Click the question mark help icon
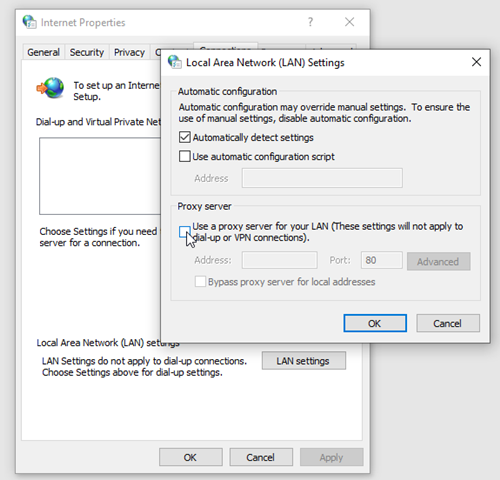This screenshot has width=500, height=480. click(x=310, y=22)
